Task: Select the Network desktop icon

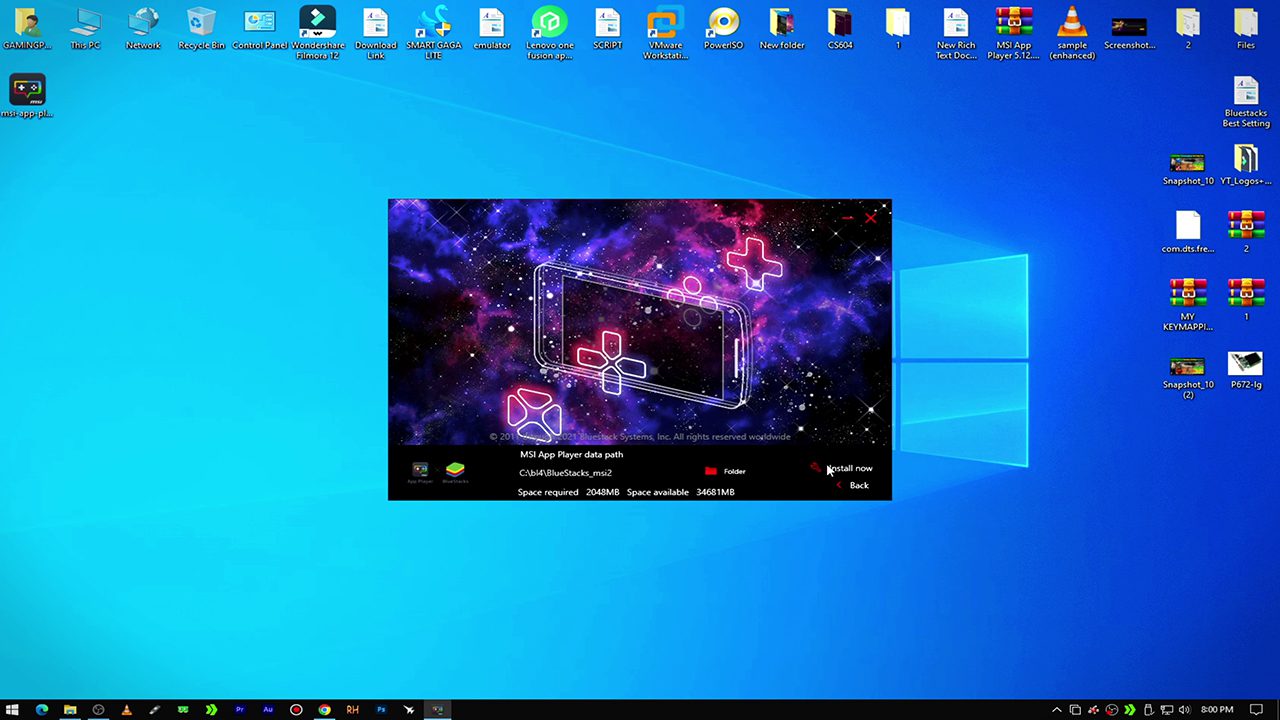Action: [x=143, y=29]
